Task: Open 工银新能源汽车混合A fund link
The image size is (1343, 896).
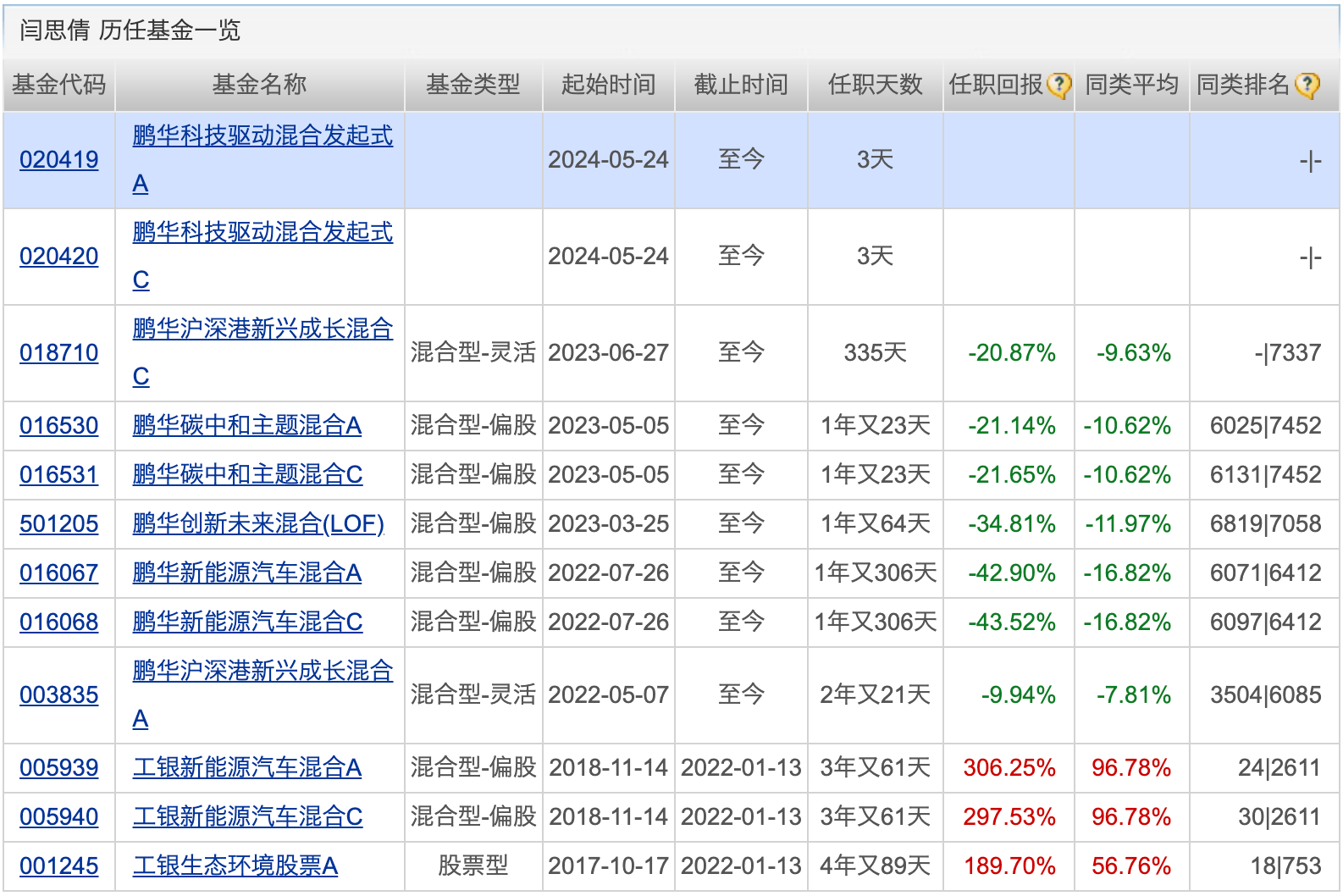Action: 247,767
